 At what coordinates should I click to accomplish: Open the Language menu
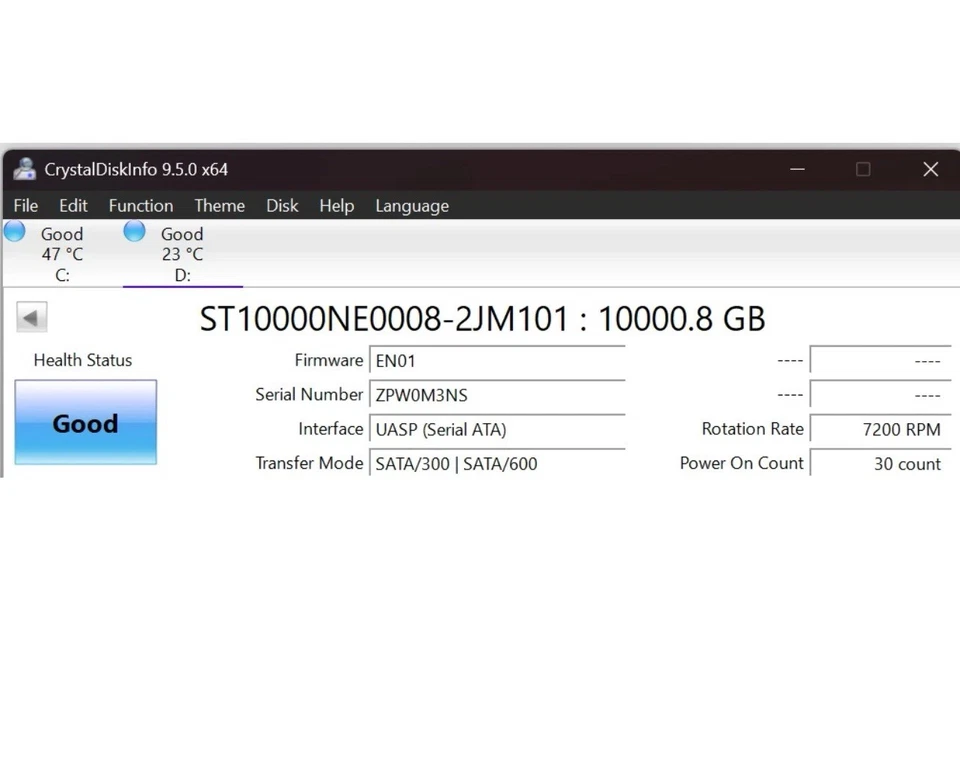[x=412, y=206]
